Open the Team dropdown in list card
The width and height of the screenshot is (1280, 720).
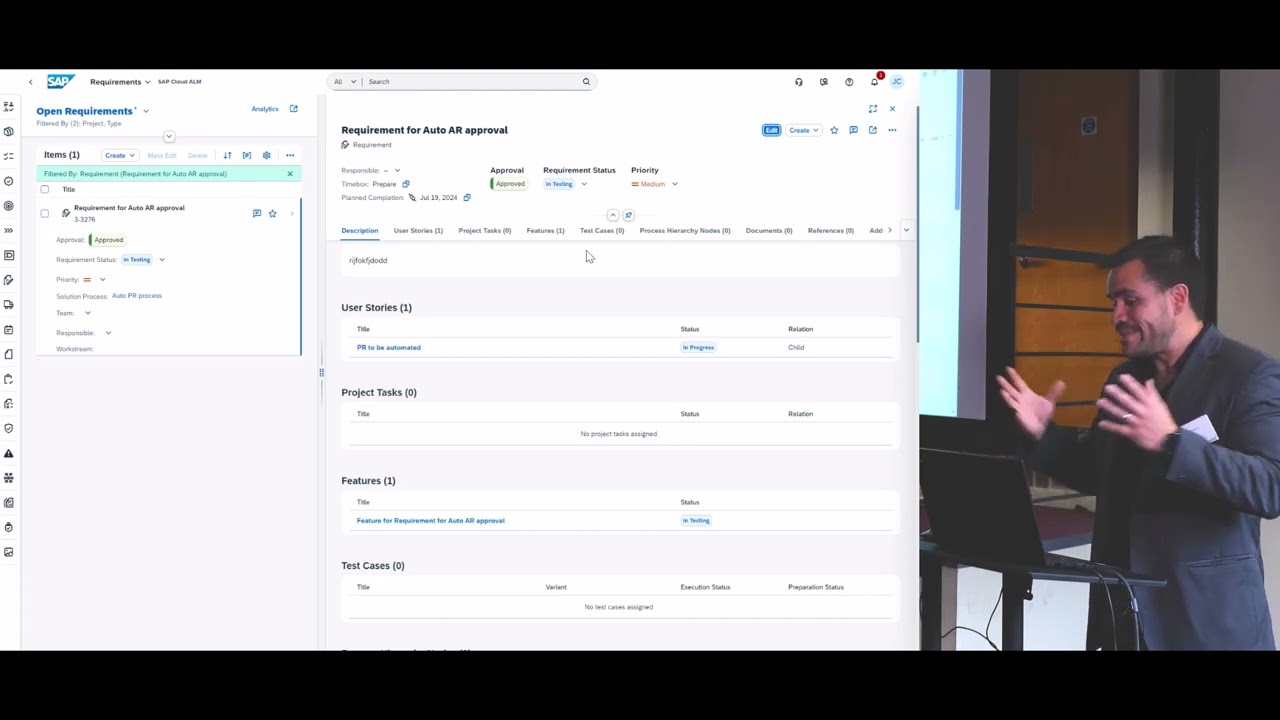point(87,313)
